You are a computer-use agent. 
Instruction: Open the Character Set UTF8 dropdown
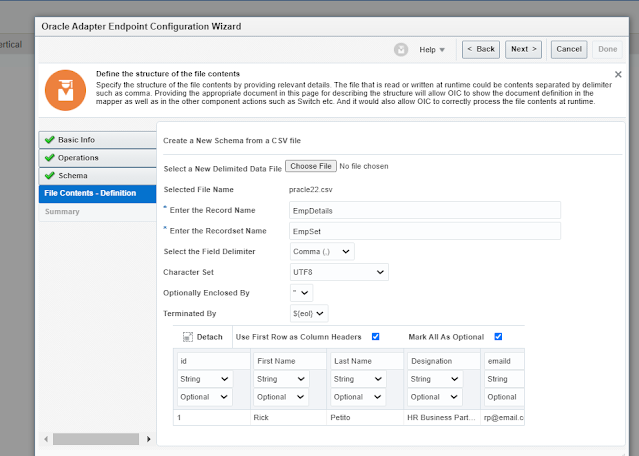(x=339, y=272)
